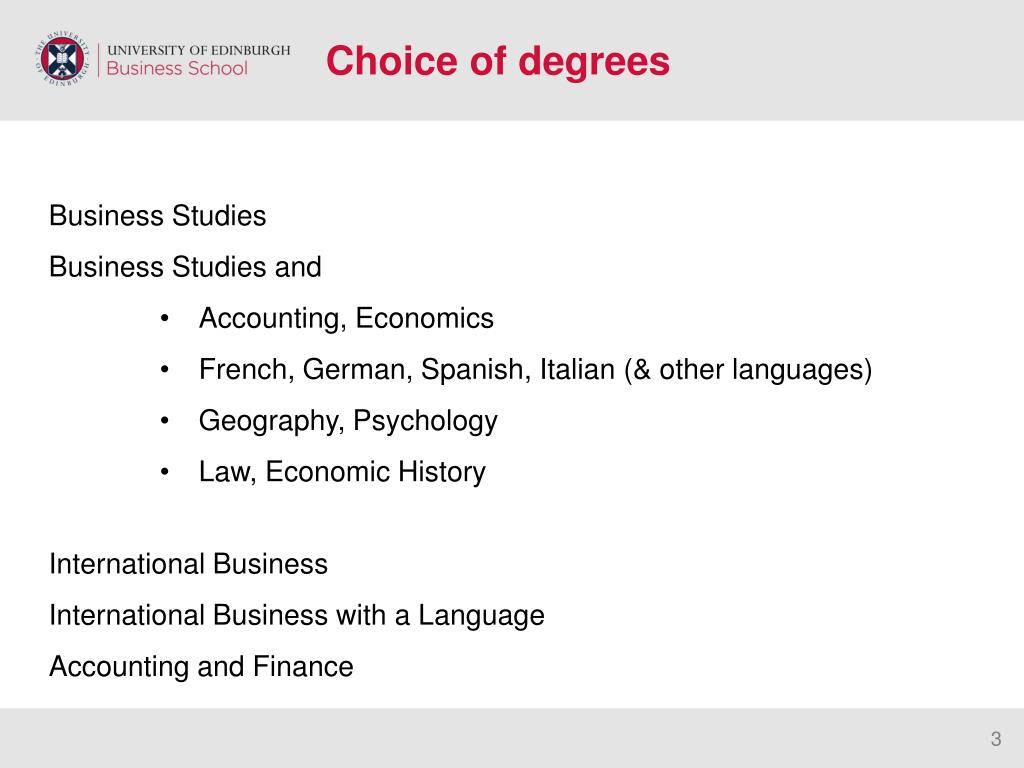Click the bullet before 'Law, Economic History'
1024x768 pixels.
point(165,472)
